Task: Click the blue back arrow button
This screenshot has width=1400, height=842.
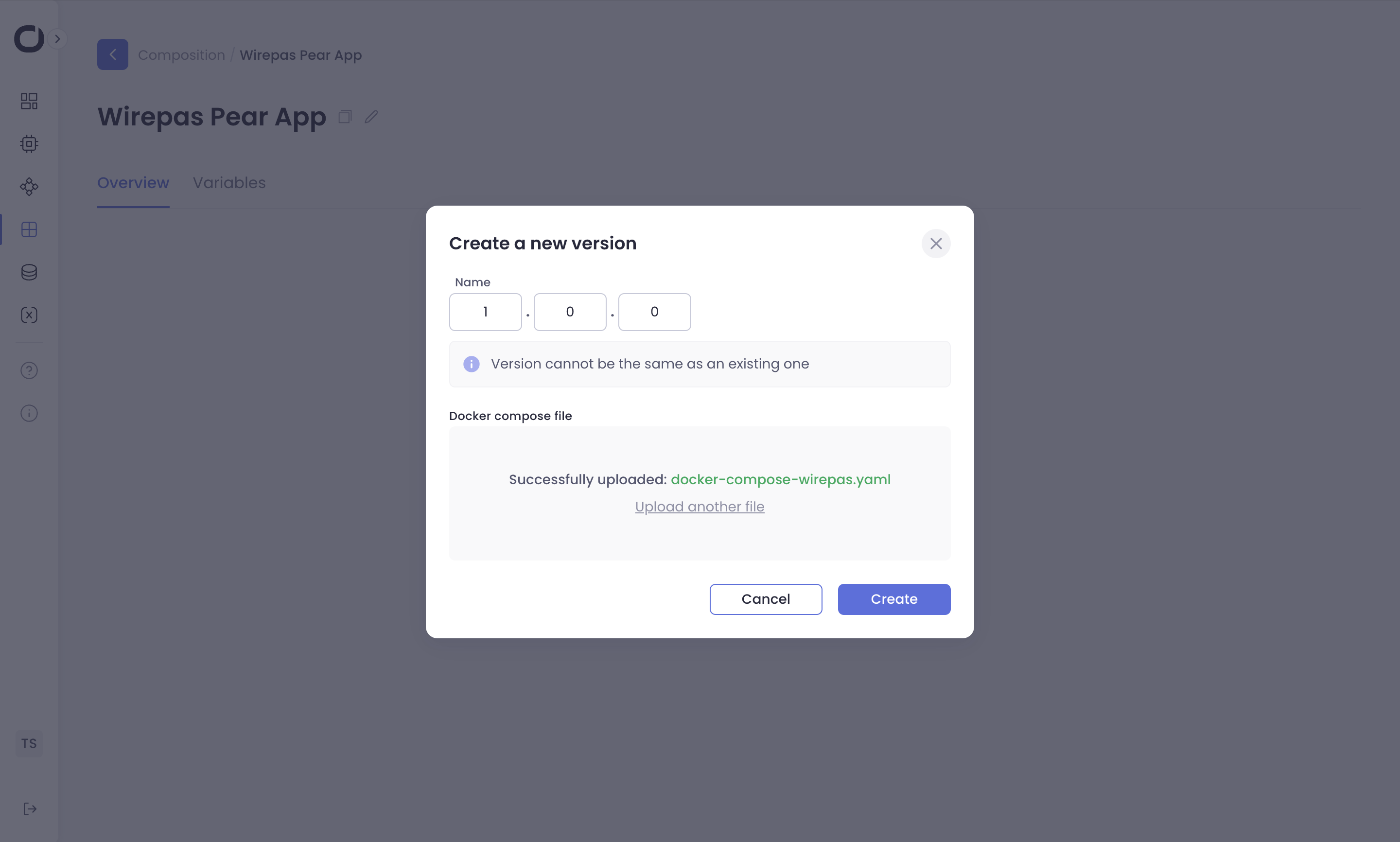Action: pyautogui.click(x=112, y=54)
